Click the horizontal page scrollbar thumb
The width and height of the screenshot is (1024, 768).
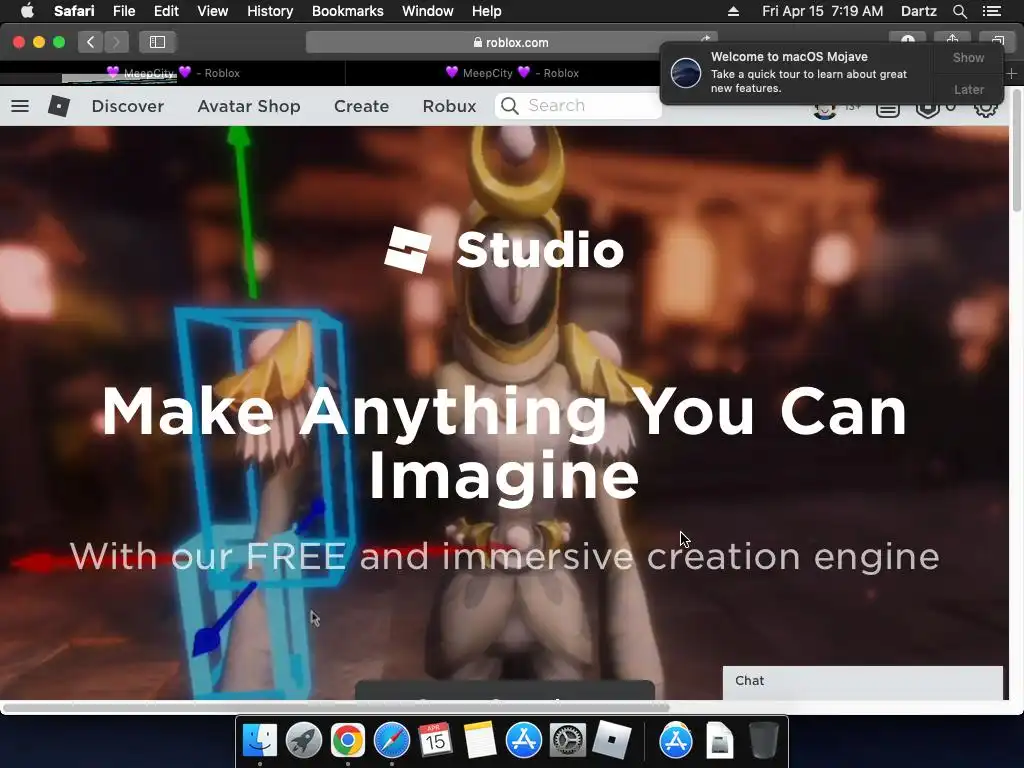coord(336,707)
